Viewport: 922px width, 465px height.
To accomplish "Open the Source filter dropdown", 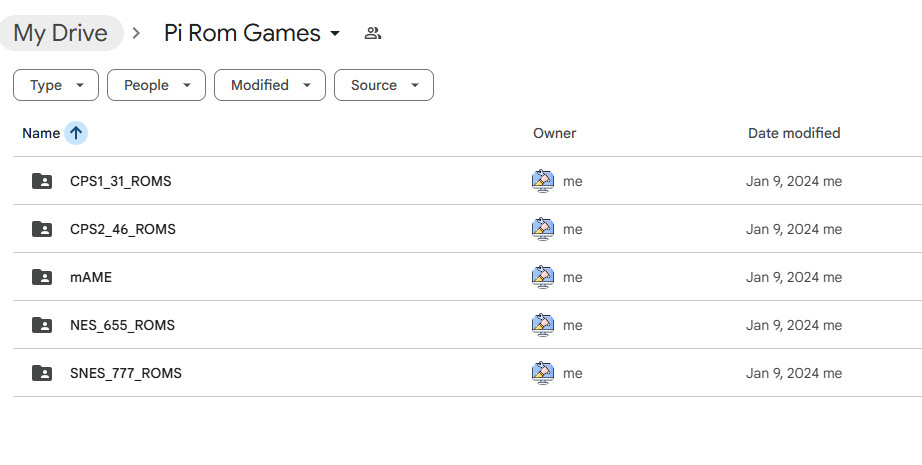I will pyautogui.click(x=384, y=85).
